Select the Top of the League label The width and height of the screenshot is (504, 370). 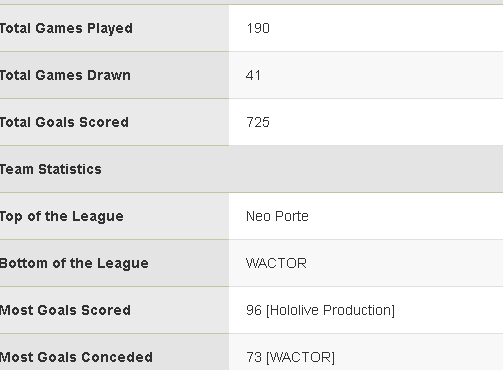(x=61, y=216)
